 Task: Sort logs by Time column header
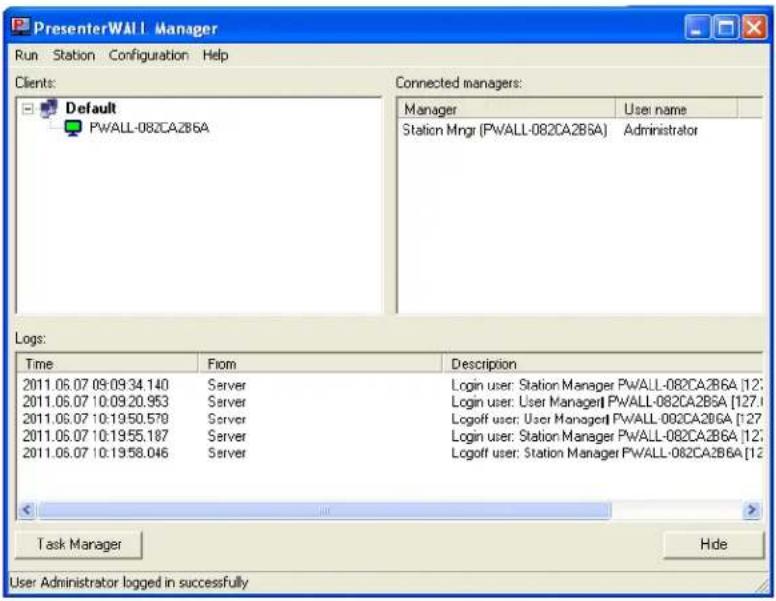pyautogui.click(x=107, y=364)
